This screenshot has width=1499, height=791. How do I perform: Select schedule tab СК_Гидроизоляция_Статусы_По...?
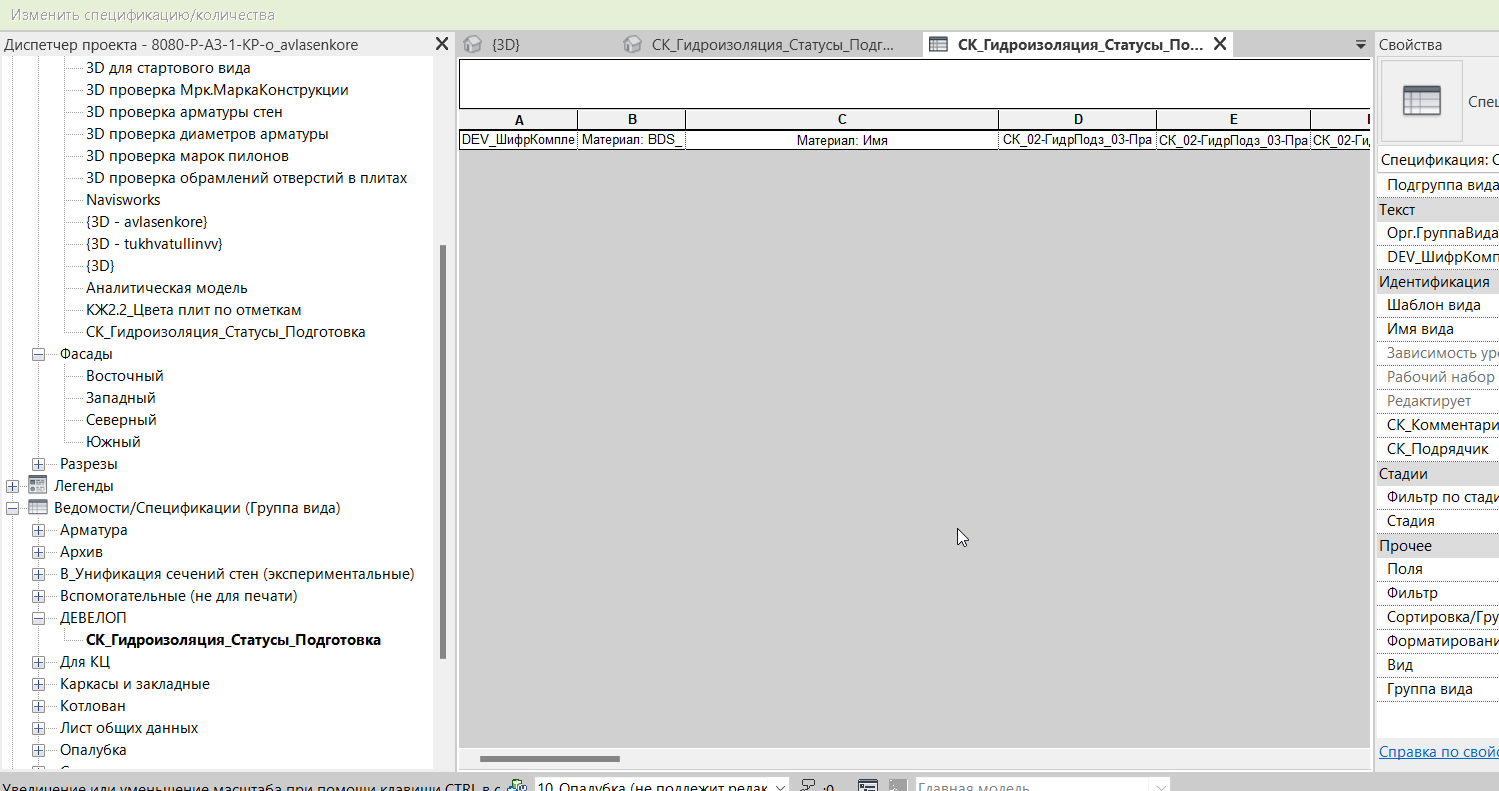pos(1080,44)
